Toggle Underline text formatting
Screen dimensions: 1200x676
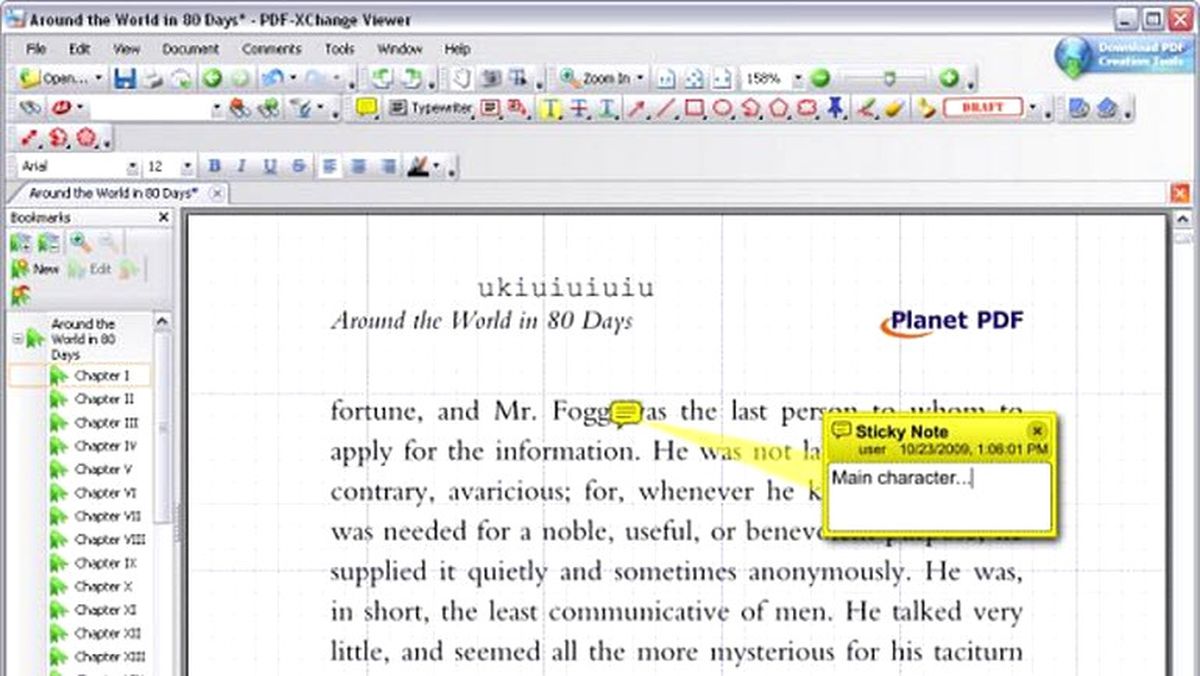pos(270,166)
